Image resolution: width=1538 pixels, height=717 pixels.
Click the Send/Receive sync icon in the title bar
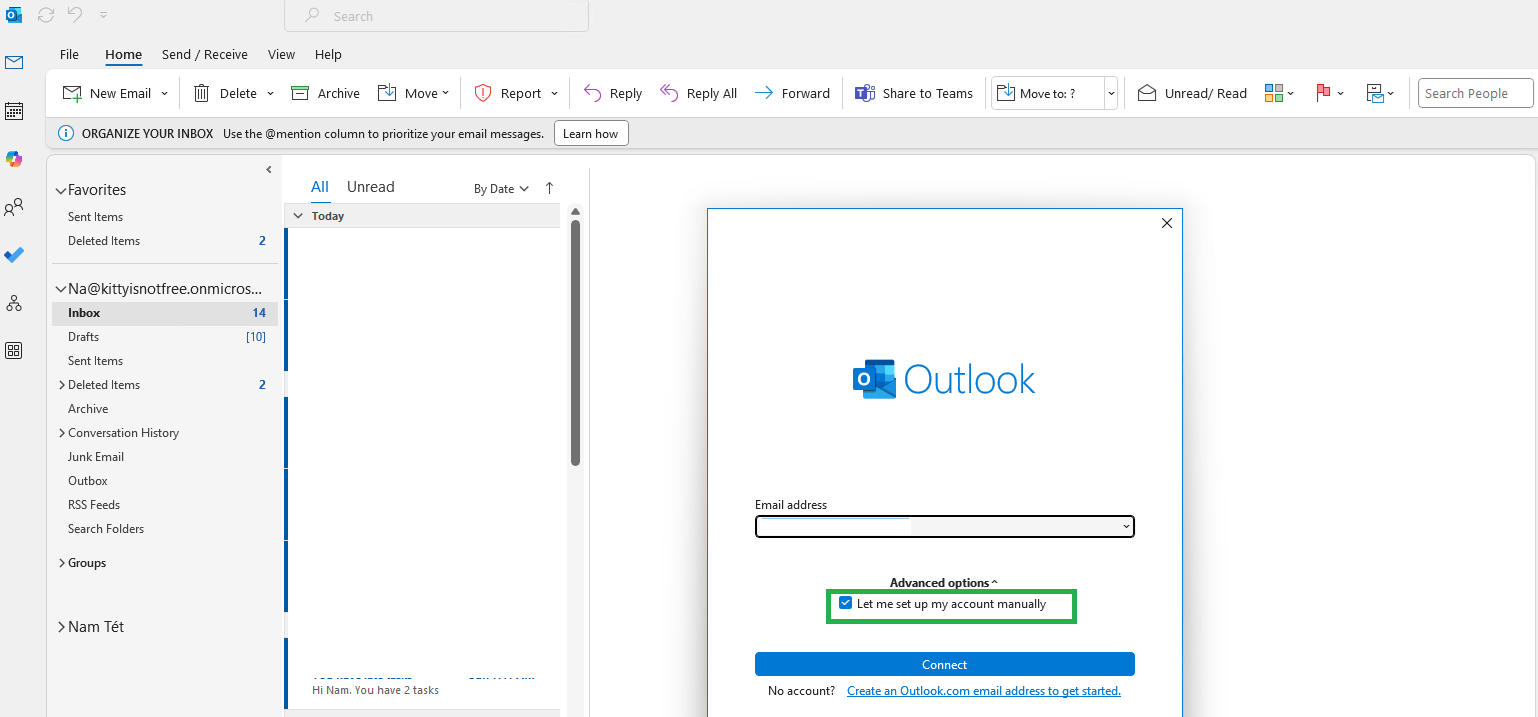(46, 15)
